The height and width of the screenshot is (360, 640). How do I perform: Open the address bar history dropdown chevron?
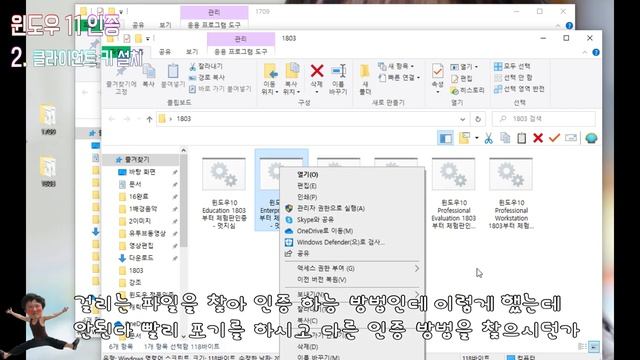pyautogui.click(x=462, y=119)
